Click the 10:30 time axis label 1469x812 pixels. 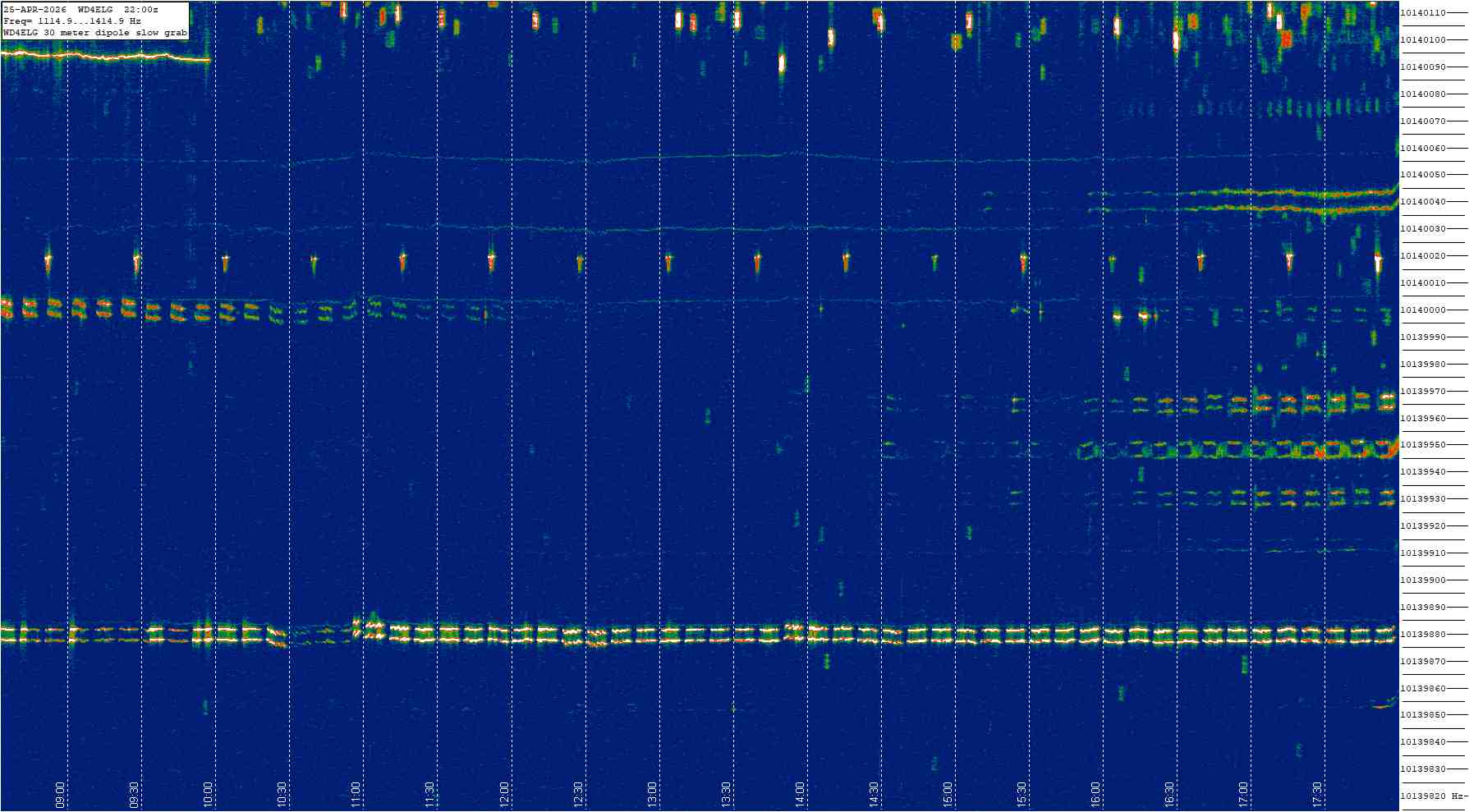(x=282, y=794)
